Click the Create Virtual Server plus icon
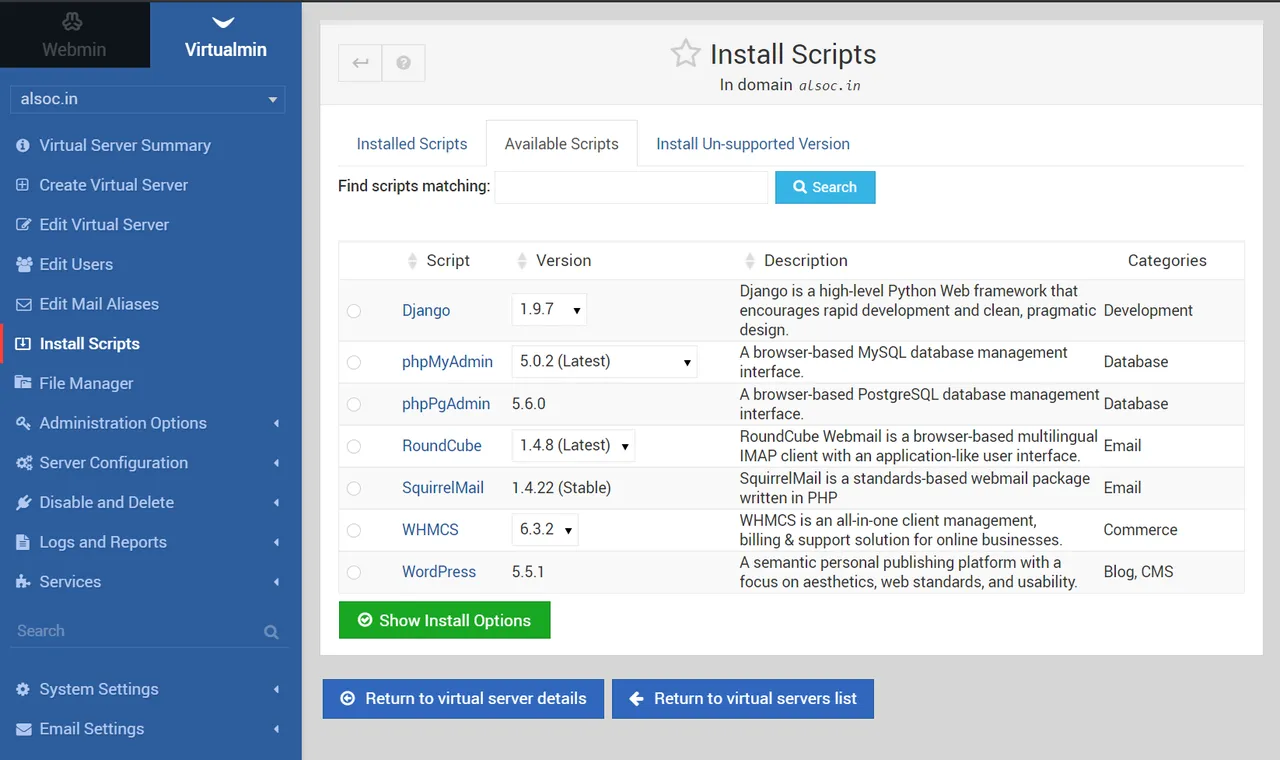 [23, 185]
